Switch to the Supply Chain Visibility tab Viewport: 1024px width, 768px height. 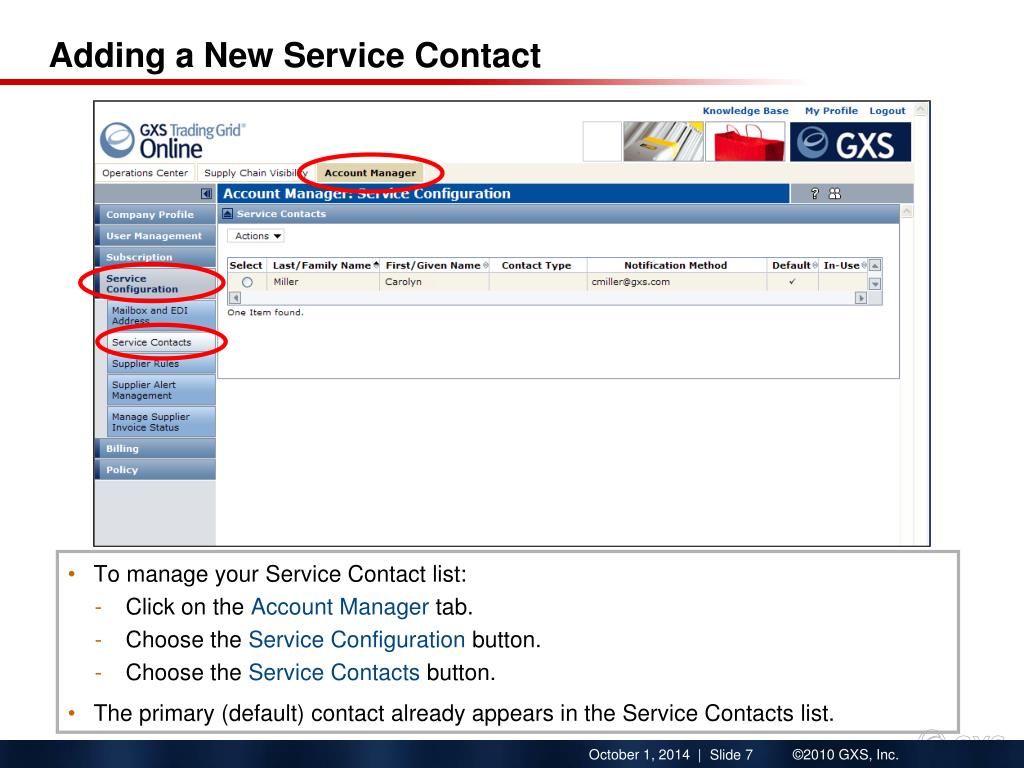point(255,173)
